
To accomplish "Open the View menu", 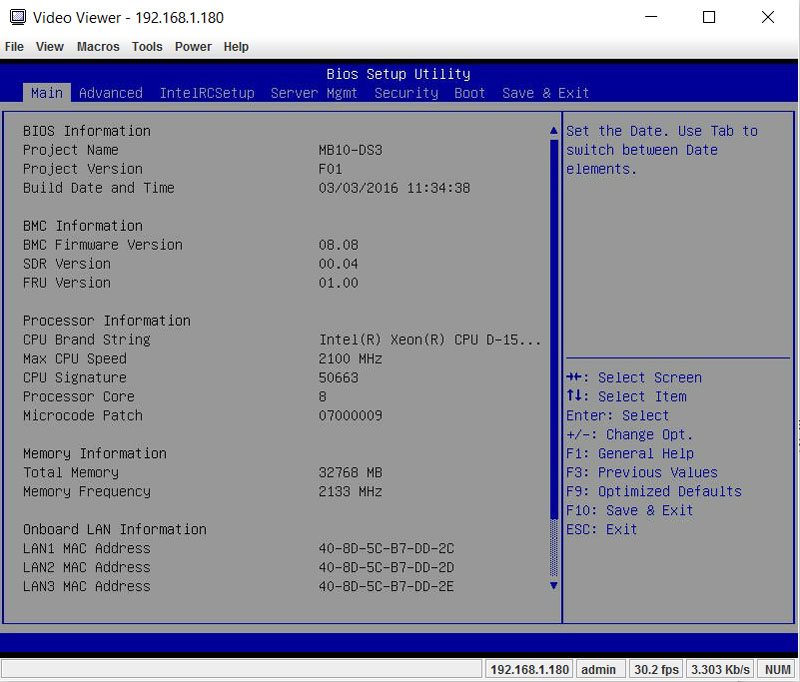I will pyautogui.click(x=50, y=47).
